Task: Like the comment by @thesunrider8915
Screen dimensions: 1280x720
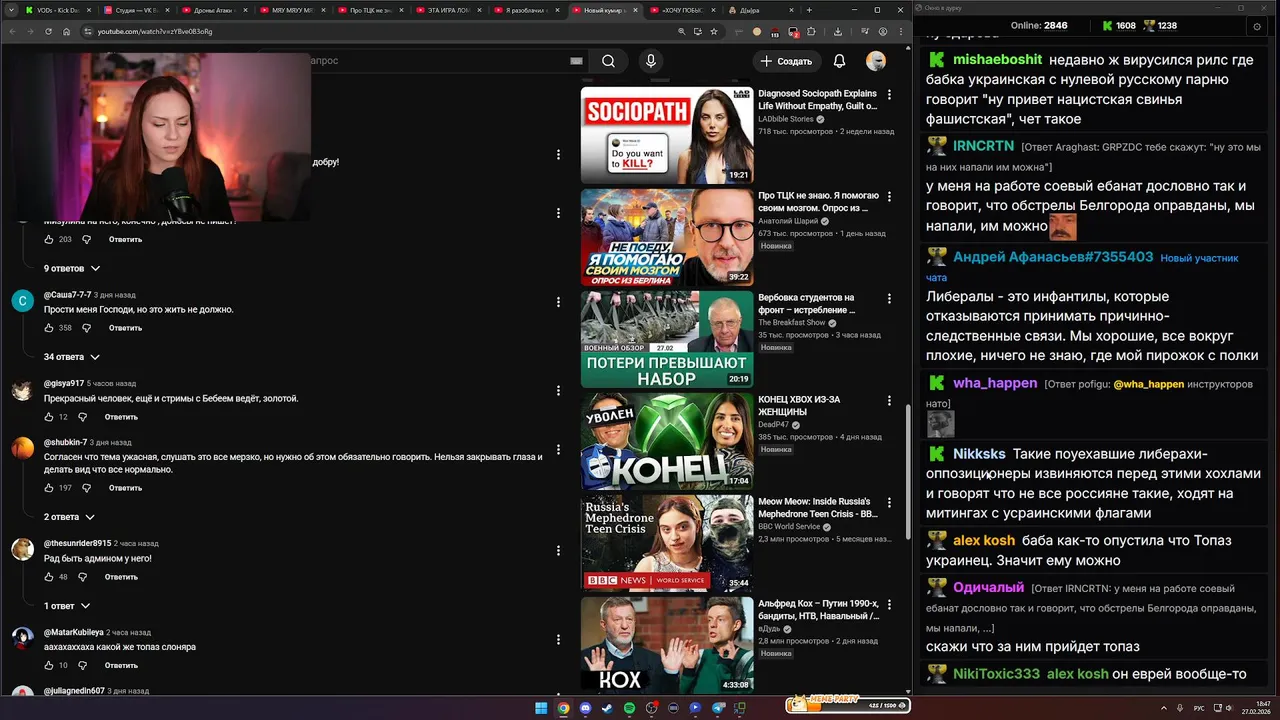Action: point(49,577)
